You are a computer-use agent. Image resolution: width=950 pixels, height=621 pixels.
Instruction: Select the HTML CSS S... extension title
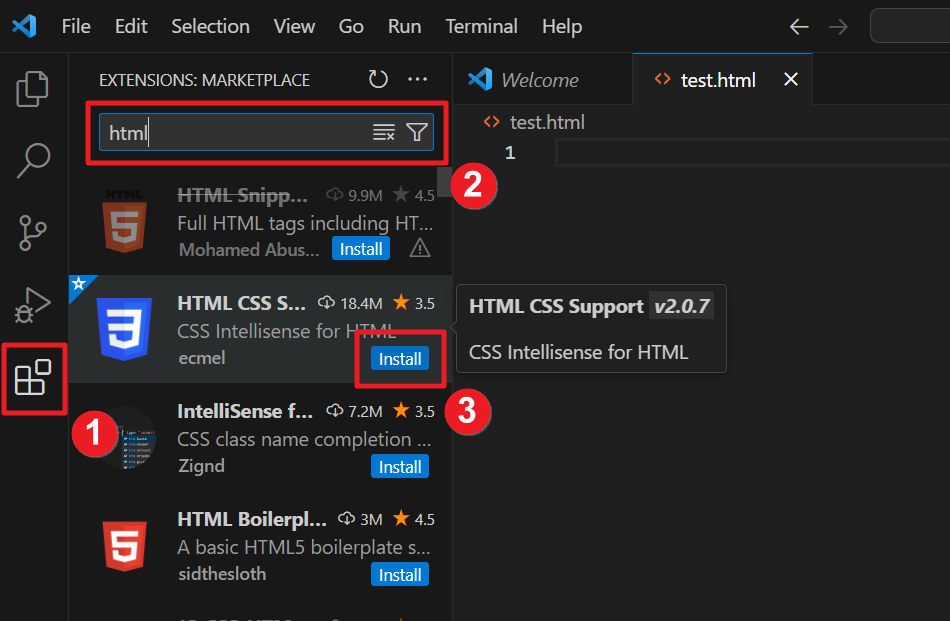click(x=241, y=303)
